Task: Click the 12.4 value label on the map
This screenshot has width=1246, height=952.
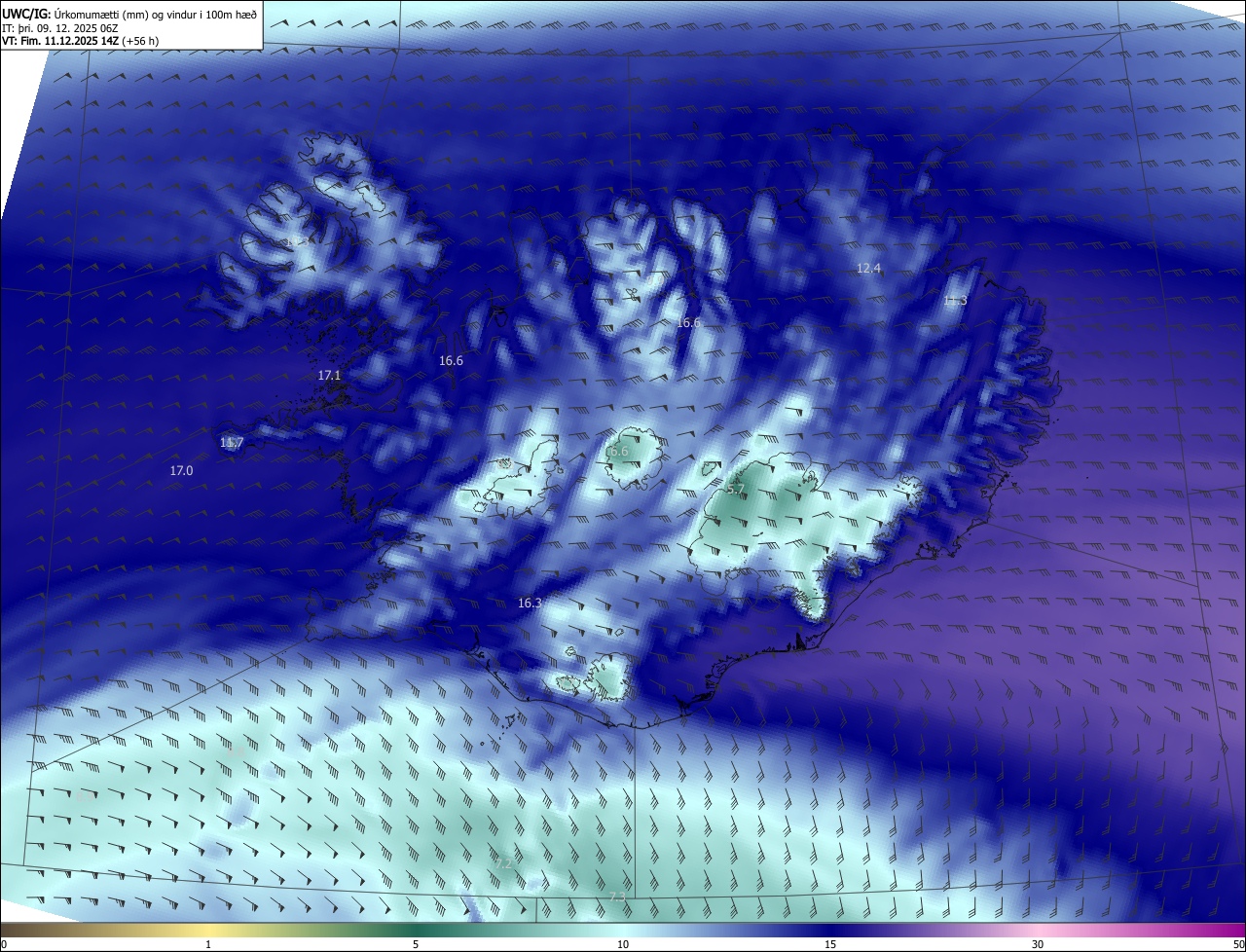Action: pos(868,268)
